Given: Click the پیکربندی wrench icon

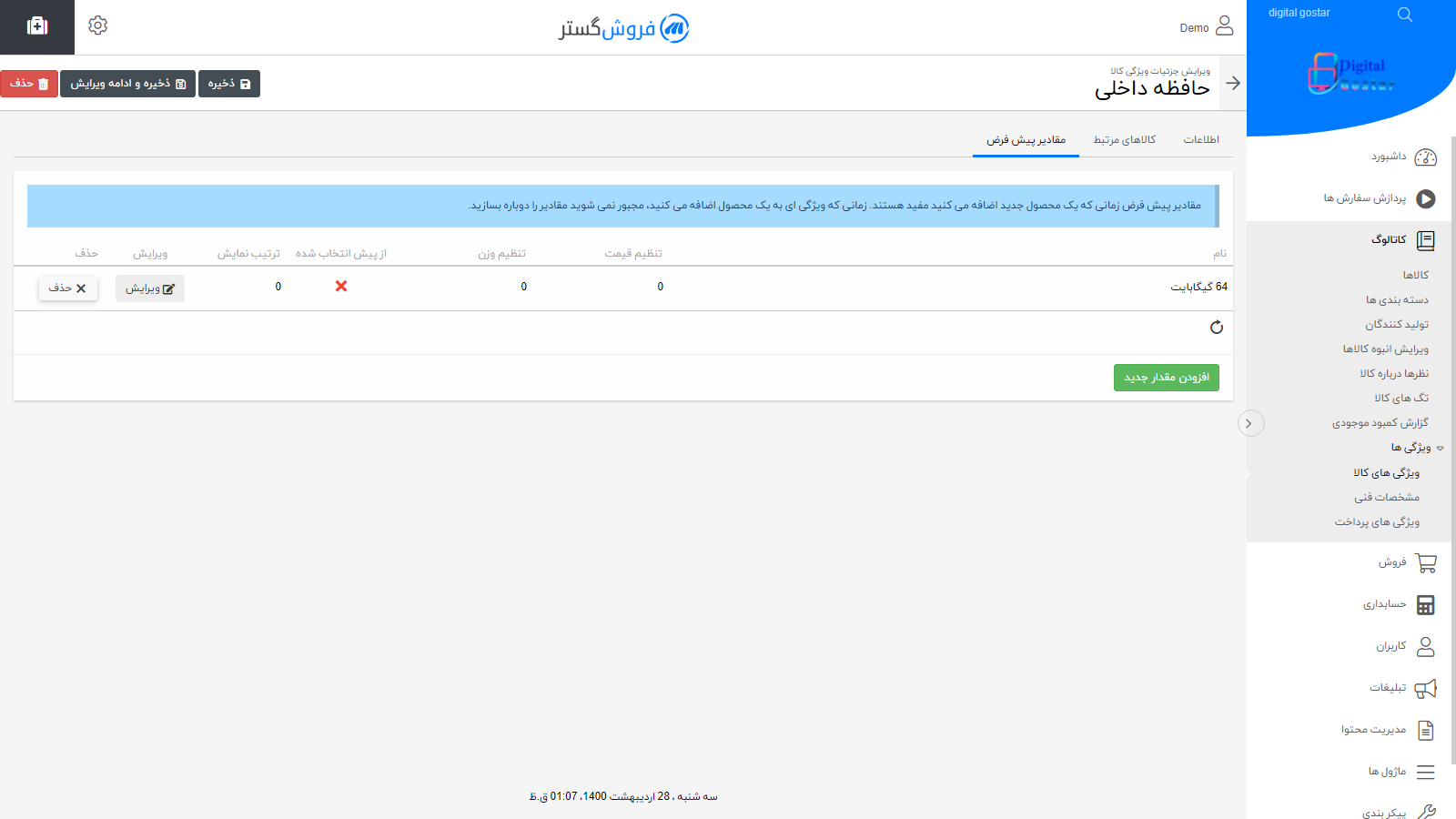Looking at the screenshot, I should [x=1426, y=813].
